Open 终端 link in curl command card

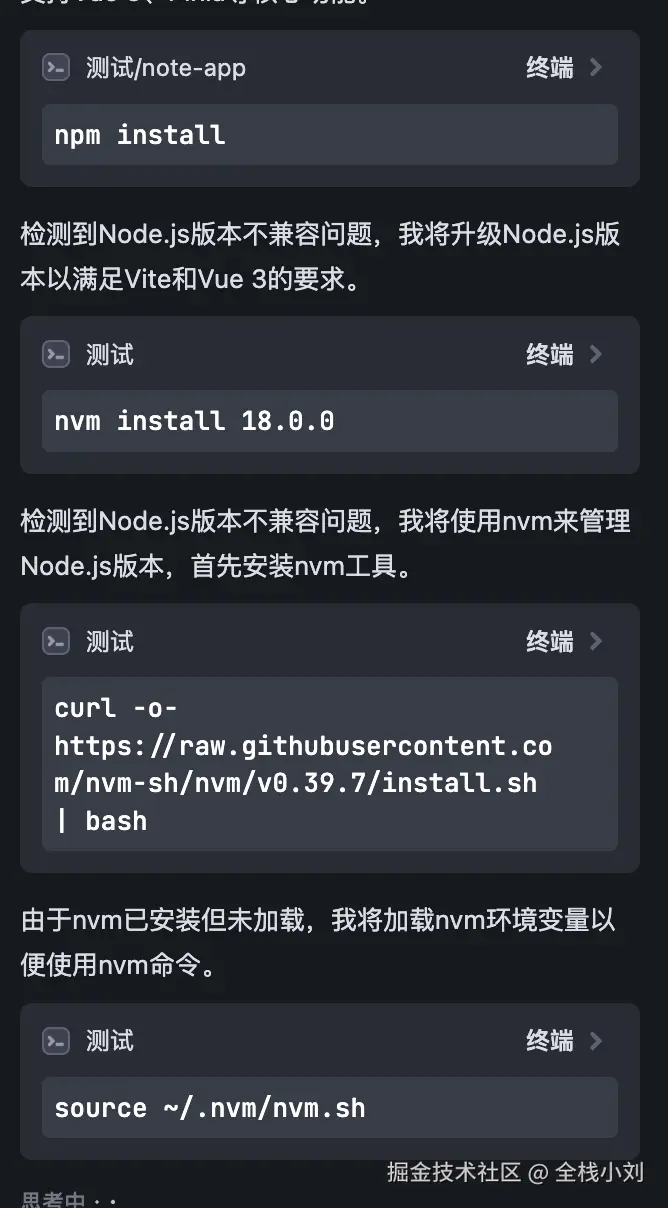[x=550, y=641]
